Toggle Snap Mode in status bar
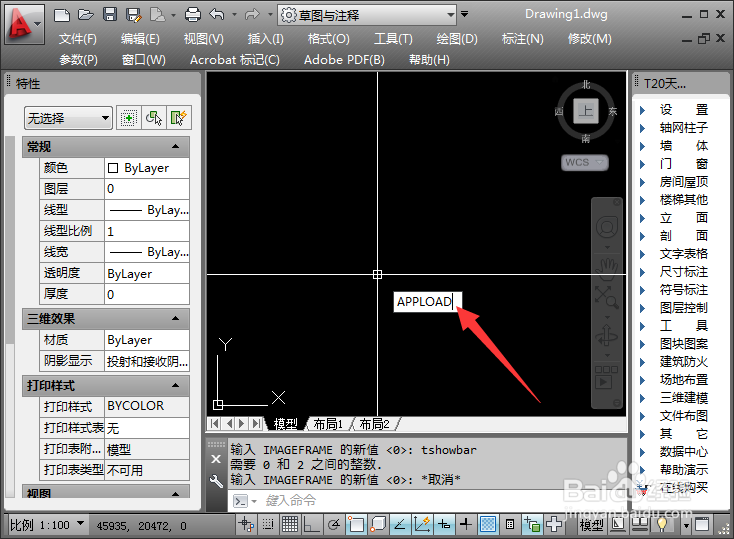The height and width of the screenshot is (539, 734). (268, 524)
